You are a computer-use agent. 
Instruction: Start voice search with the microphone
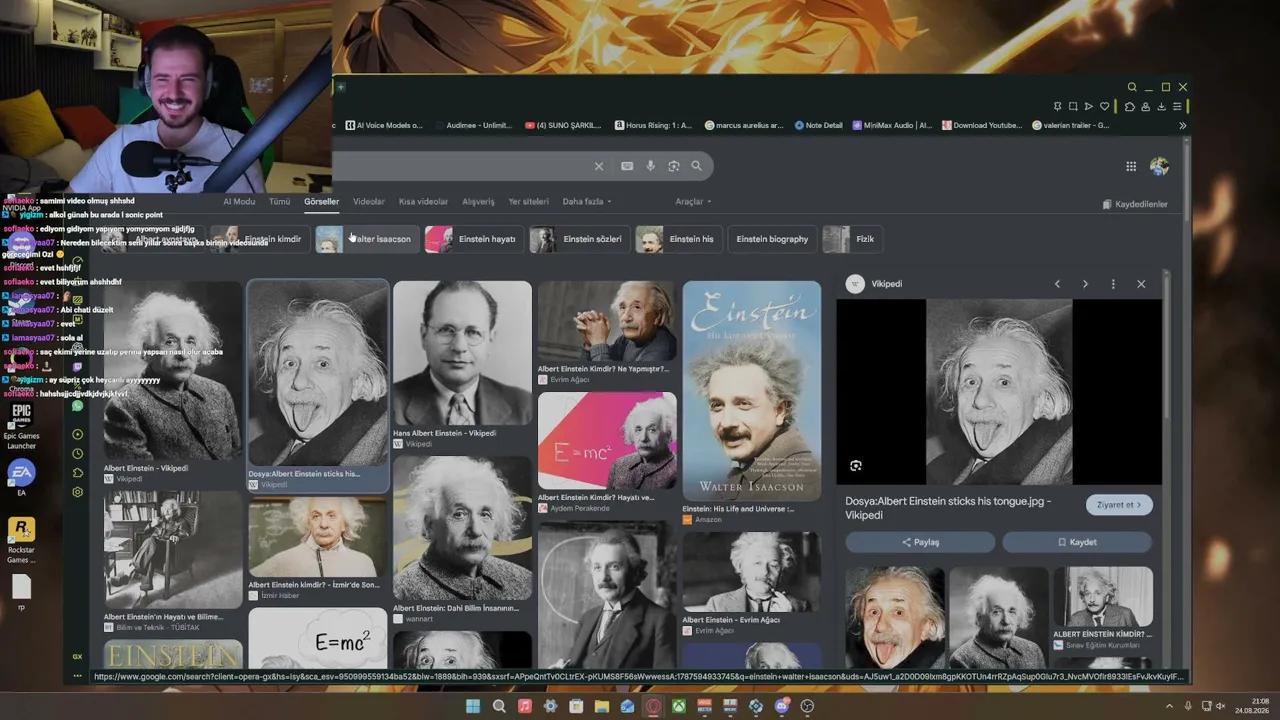pyautogui.click(x=651, y=166)
